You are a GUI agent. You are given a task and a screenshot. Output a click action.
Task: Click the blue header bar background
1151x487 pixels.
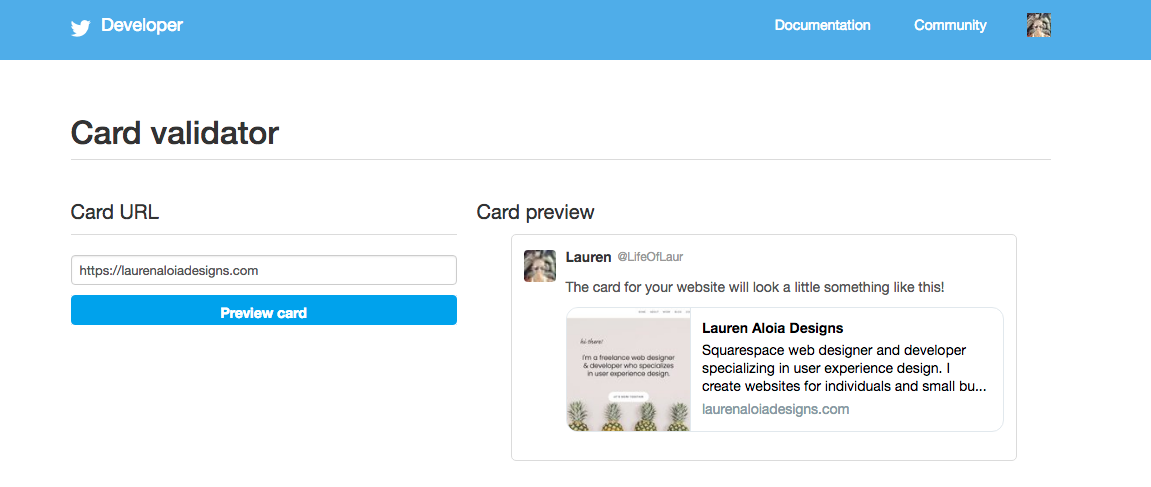[477, 29]
